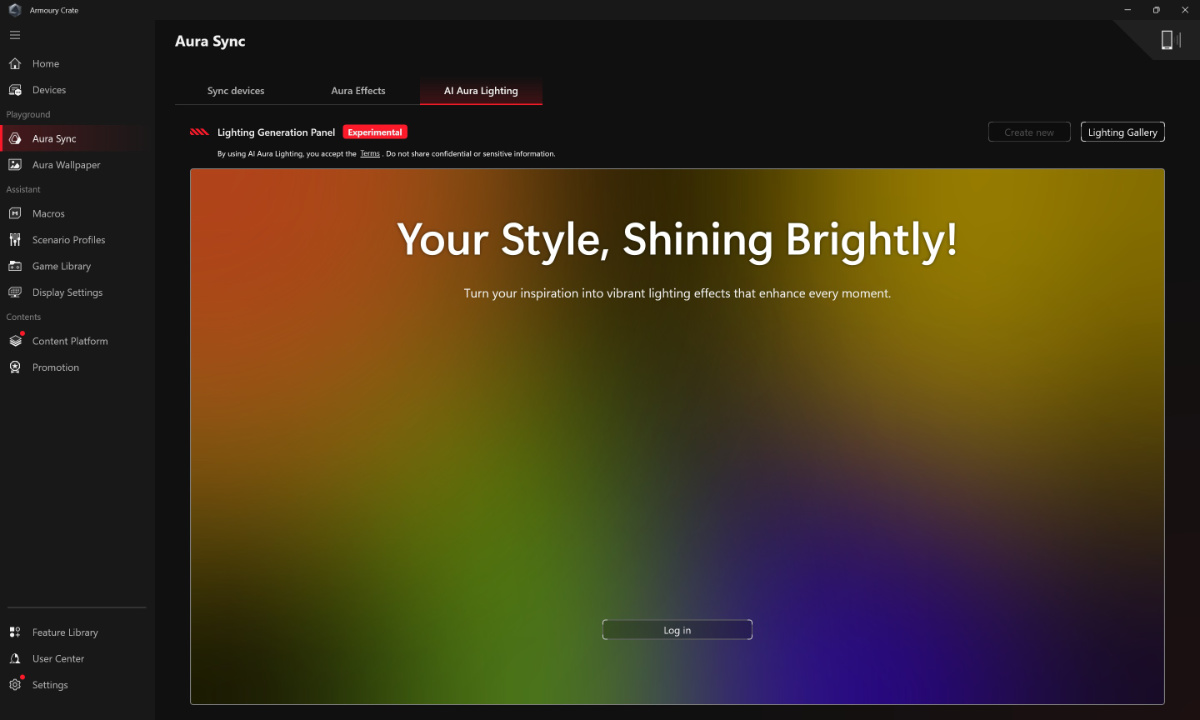The width and height of the screenshot is (1200, 720).
Task: Click the Aura Wallpaper picture icon
Action: tap(15, 165)
